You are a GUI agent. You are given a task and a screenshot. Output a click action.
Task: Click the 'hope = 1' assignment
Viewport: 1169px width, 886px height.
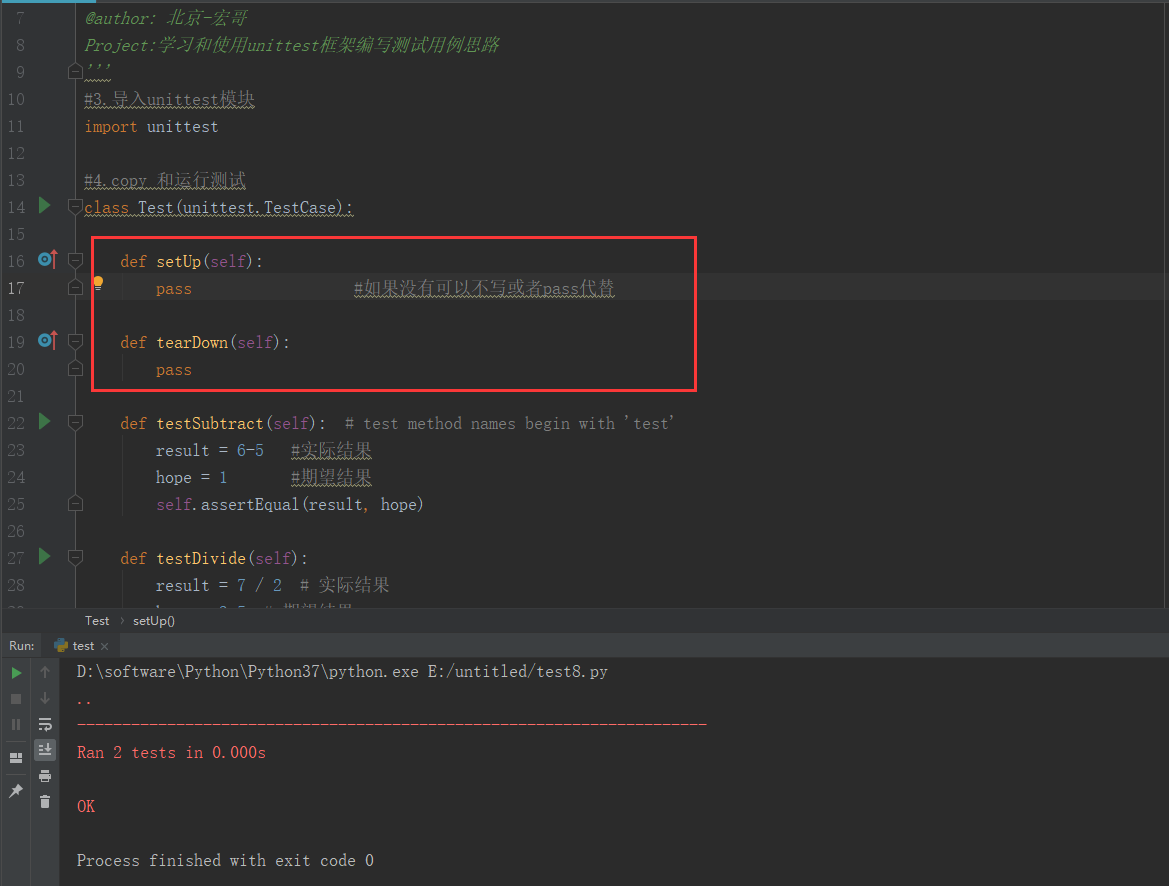[192, 478]
